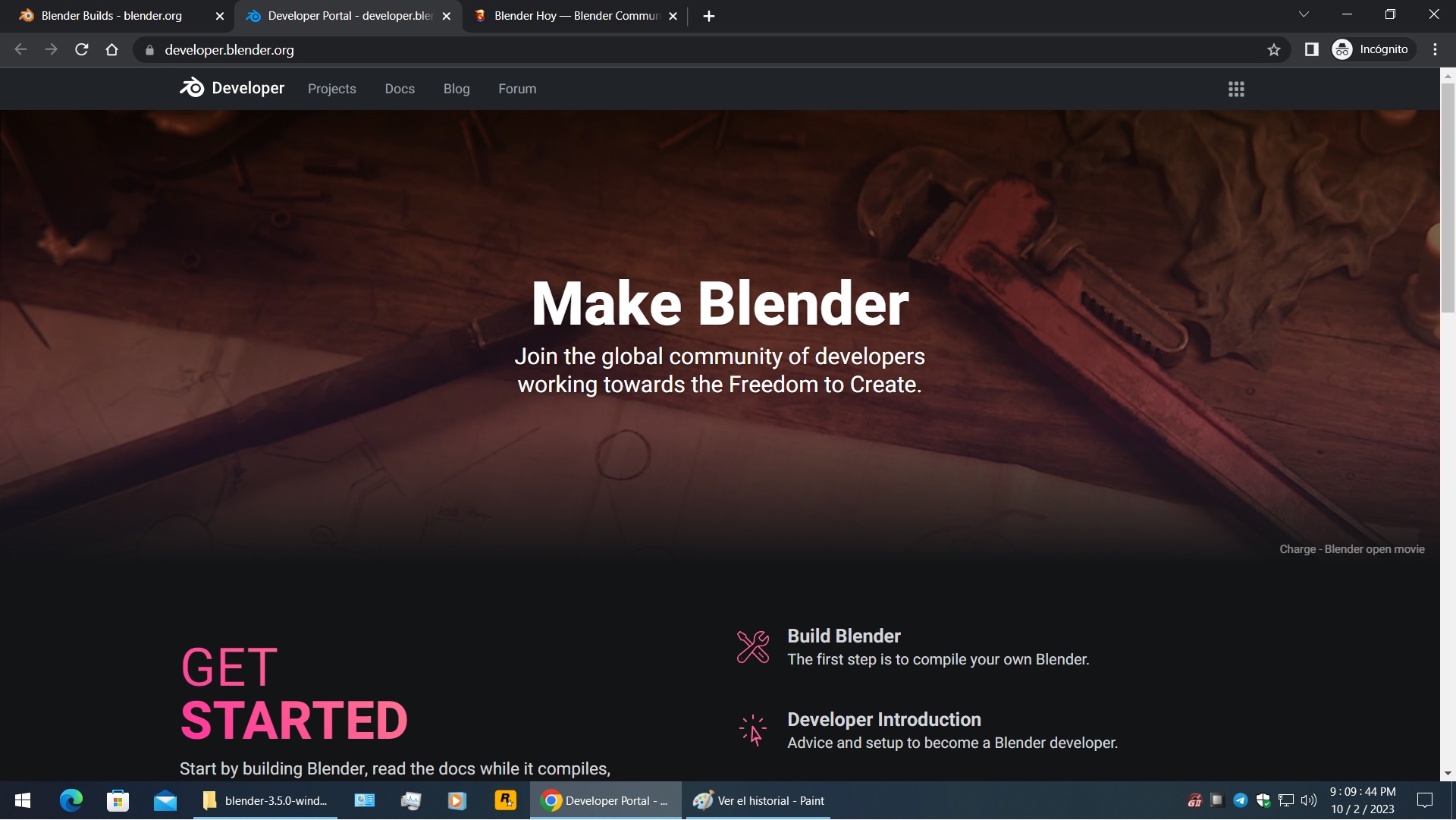
Task: Open the Blender apps grid icon
Action: click(x=1236, y=90)
